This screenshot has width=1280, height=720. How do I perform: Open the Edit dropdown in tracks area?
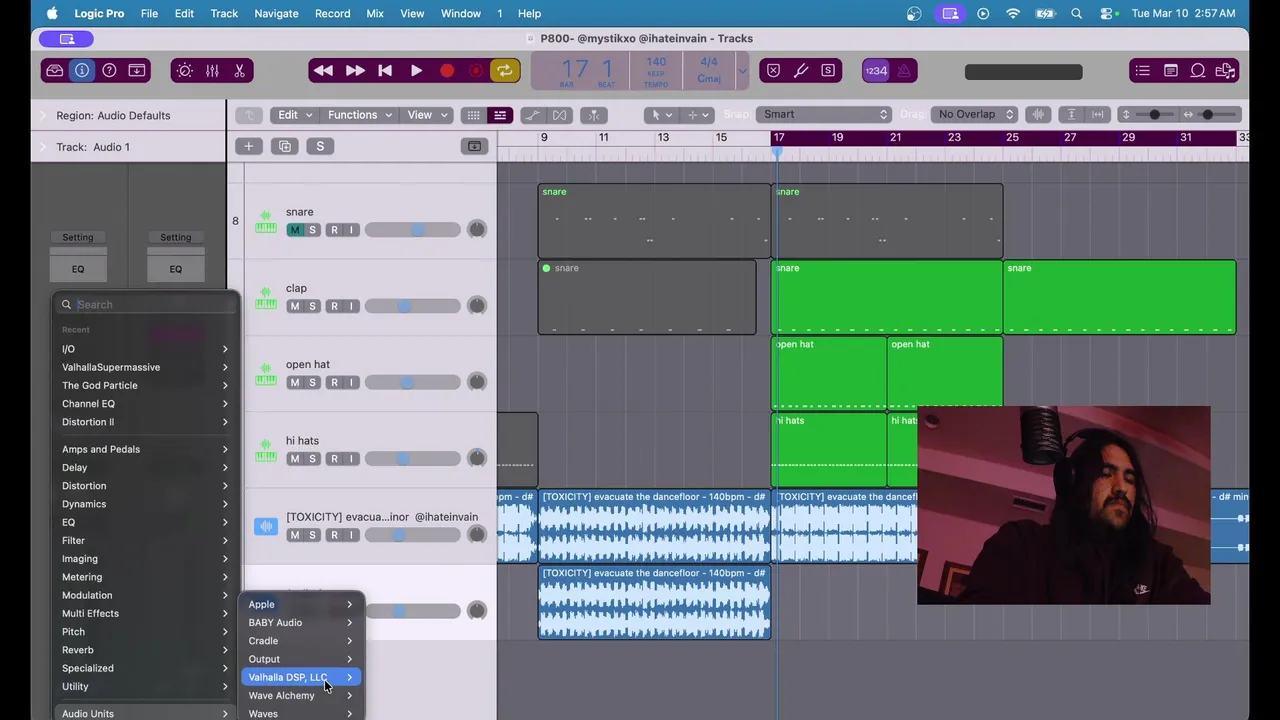(295, 115)
